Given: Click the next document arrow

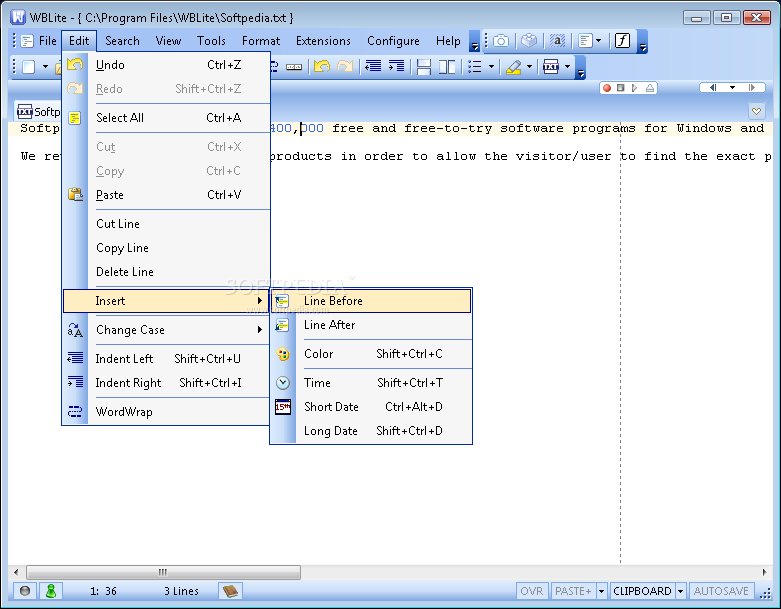Looking at the screenshot, I should pos(752,88).
